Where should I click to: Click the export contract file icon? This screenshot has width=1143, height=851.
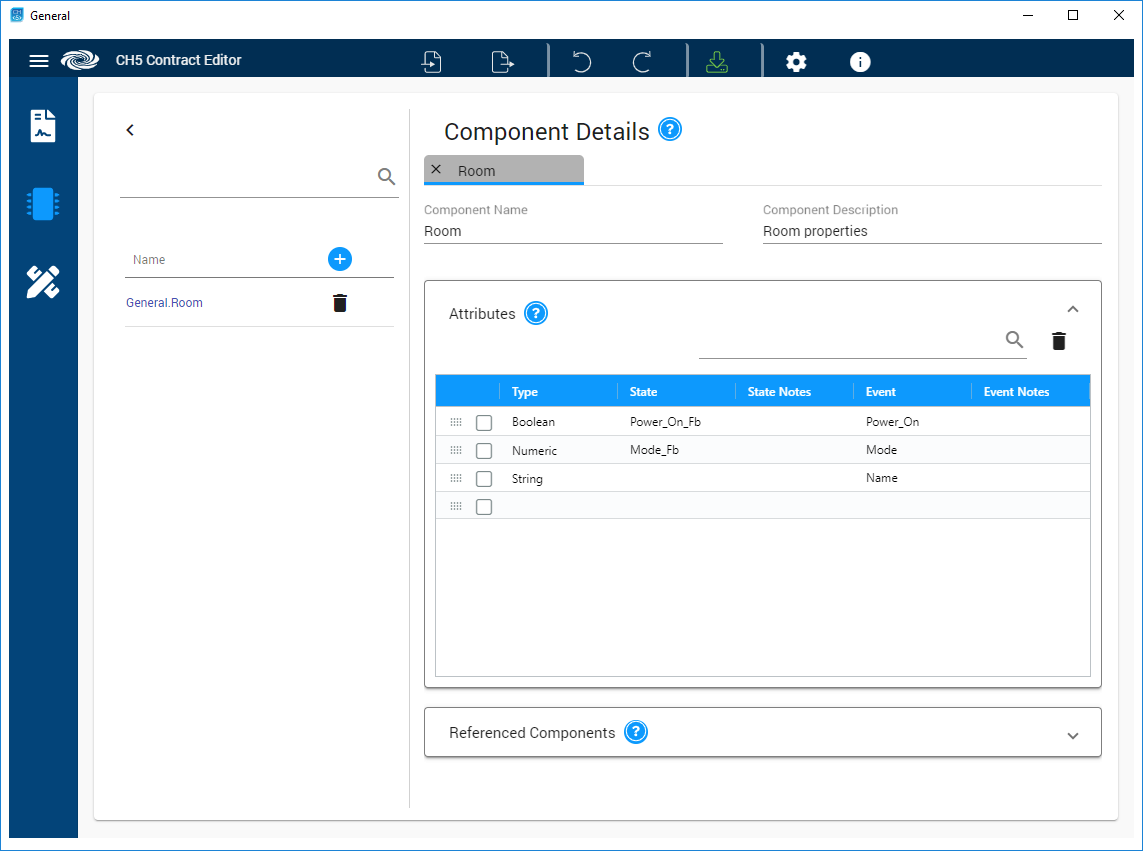pyautogui.click(x=502, y=62)
